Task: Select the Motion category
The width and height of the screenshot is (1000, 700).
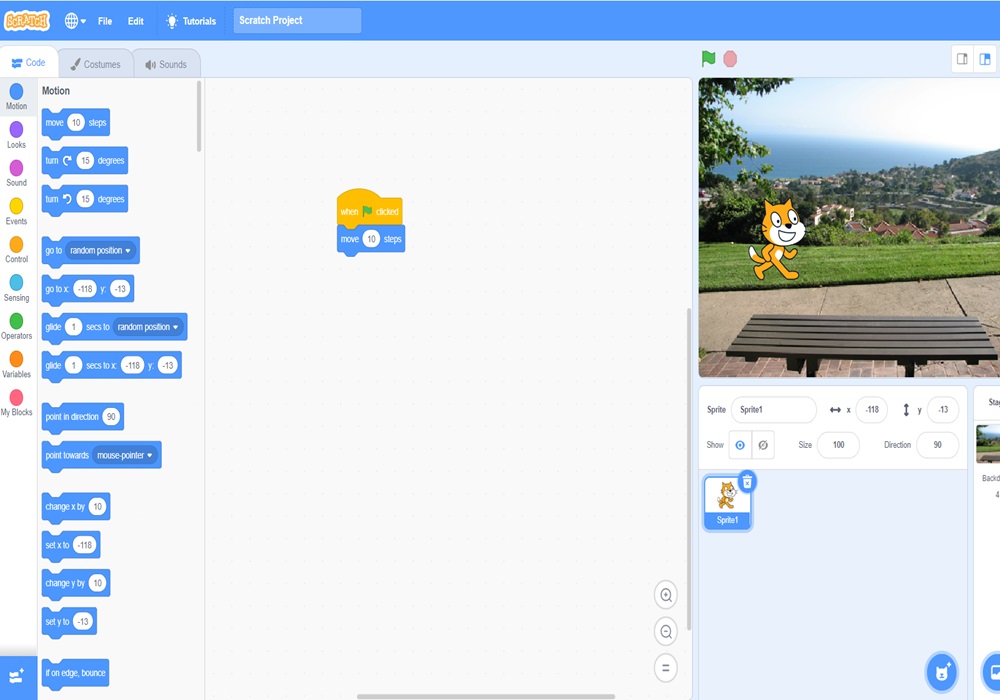Action: pos(17,97)
